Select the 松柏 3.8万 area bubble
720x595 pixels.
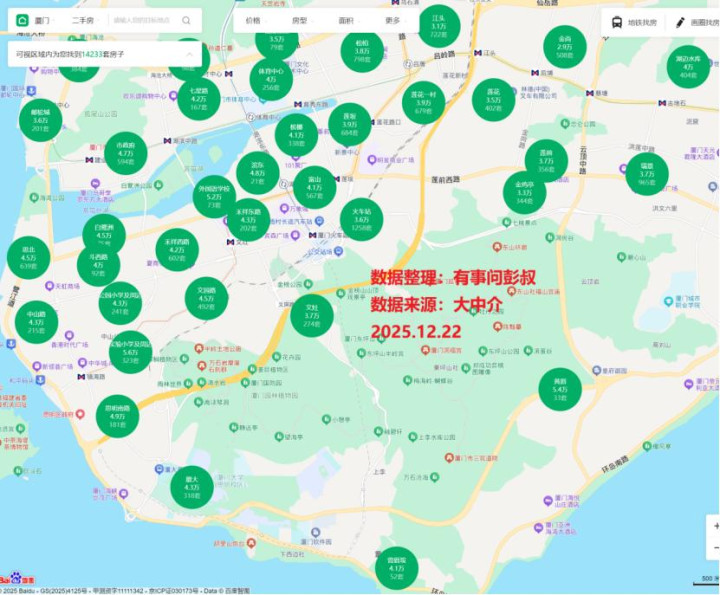click(x=362, y=51)
